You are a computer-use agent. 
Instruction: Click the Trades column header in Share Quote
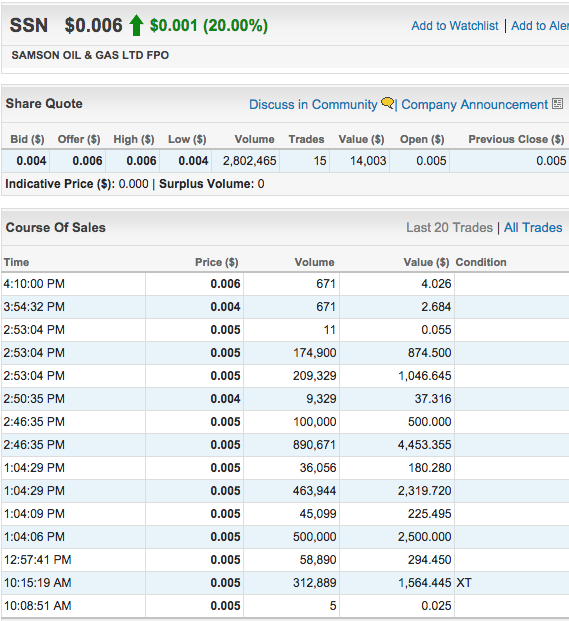click(306, 139)
